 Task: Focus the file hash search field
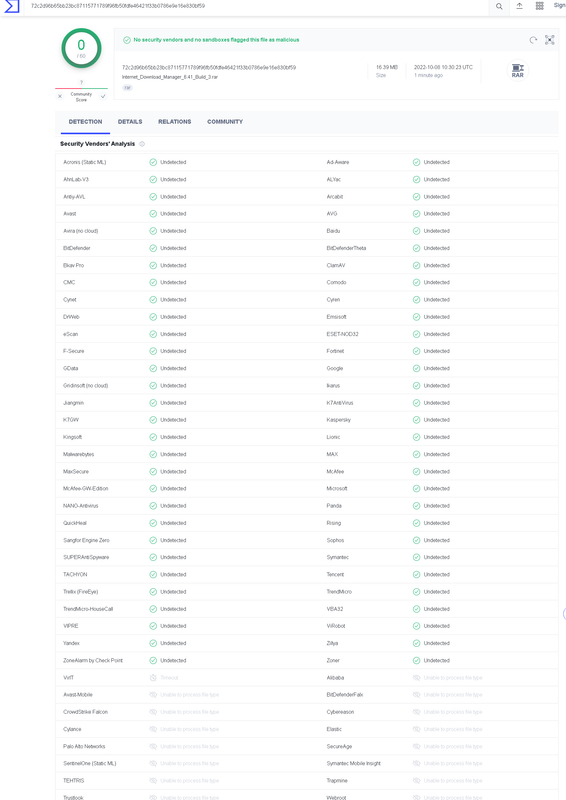[258, 6]
